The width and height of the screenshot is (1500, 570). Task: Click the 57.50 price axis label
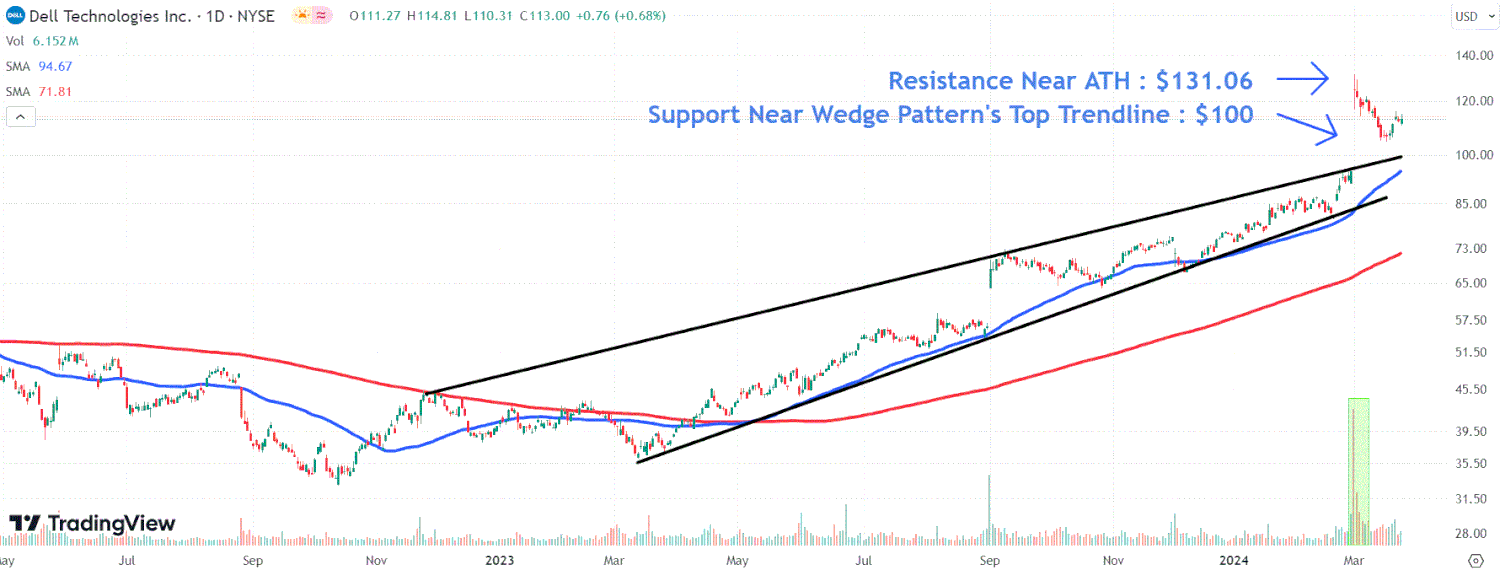1471,320
